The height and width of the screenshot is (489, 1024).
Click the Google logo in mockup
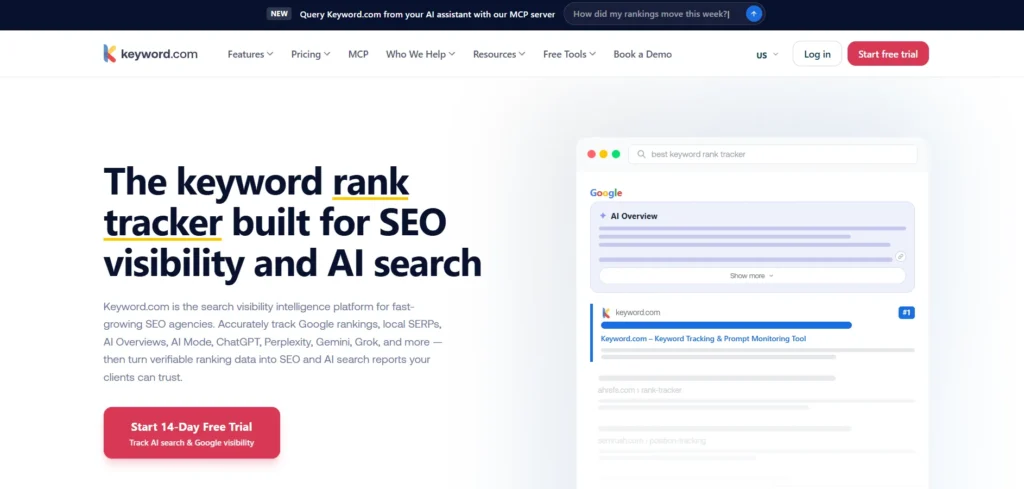click(x=606, y=193)
